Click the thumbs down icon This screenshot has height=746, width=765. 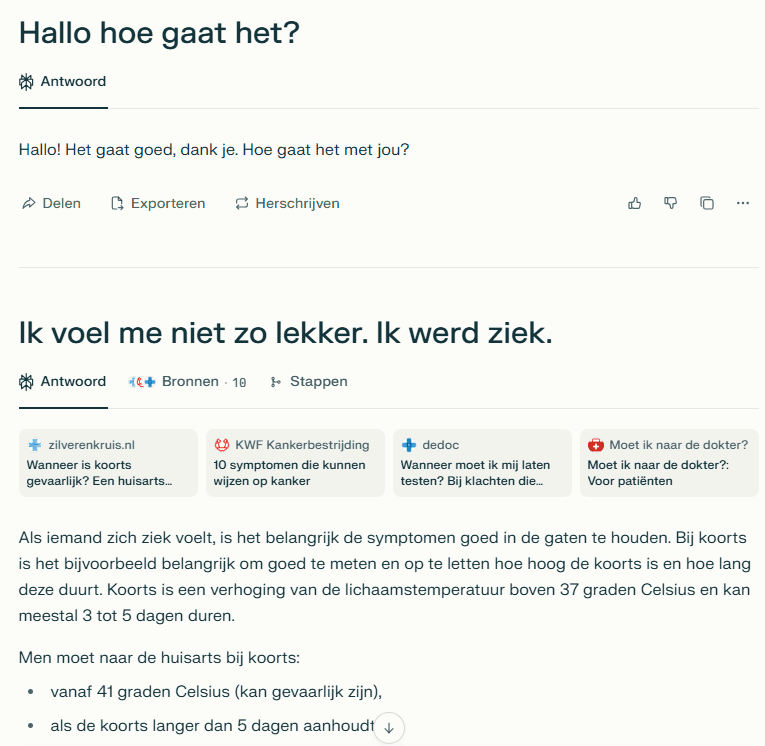670,203
